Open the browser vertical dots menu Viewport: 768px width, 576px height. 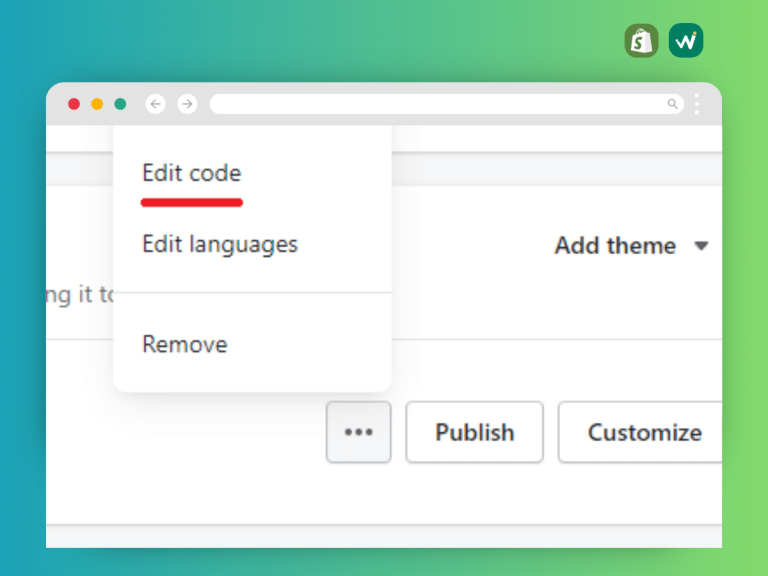[x=697, y=104]
